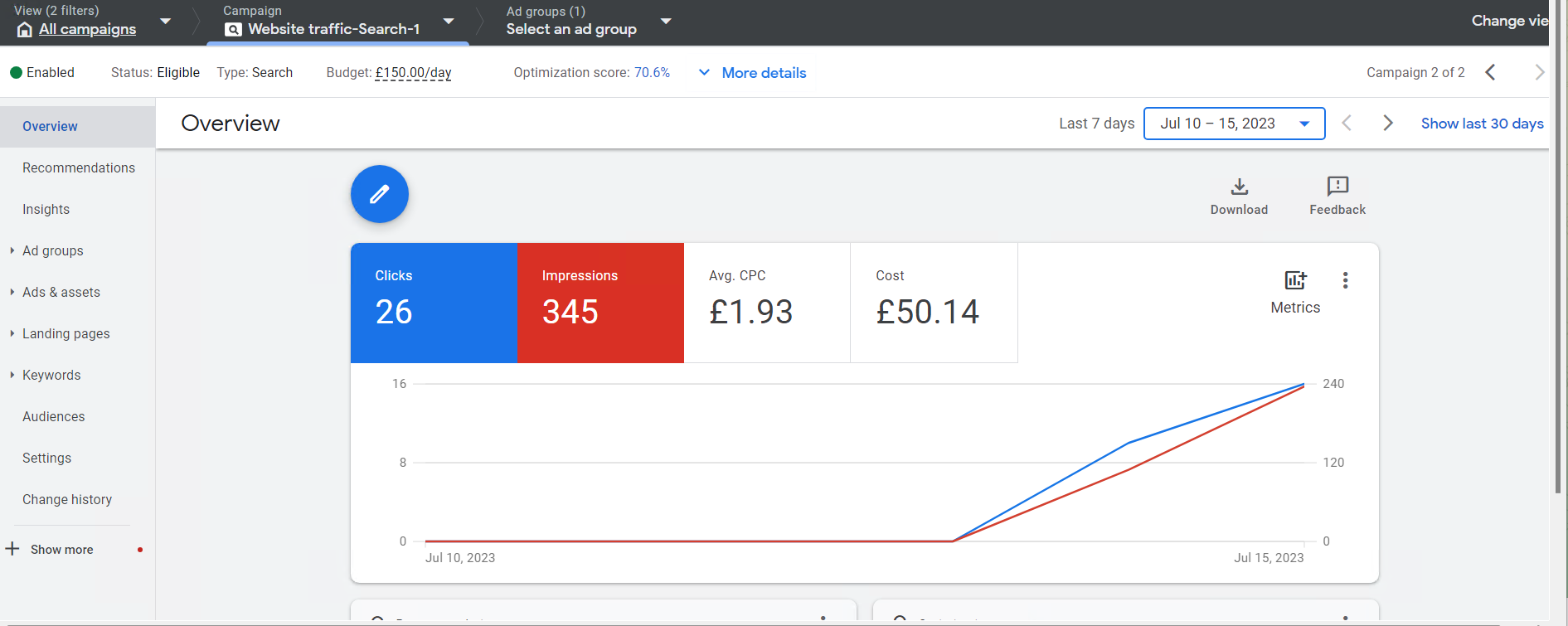Go to the next date range arrow
Screen dimensions: 1568x626
[1388, 124]
